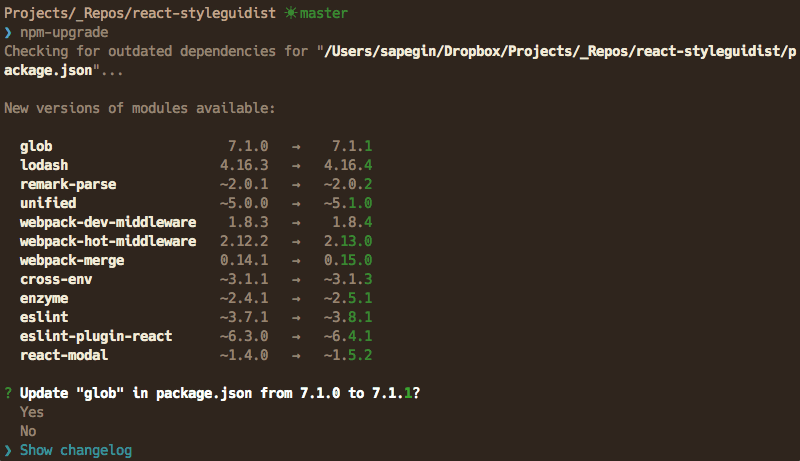
Task: Click the arrow in the webpack-merge row
Action: coord(296,261)
